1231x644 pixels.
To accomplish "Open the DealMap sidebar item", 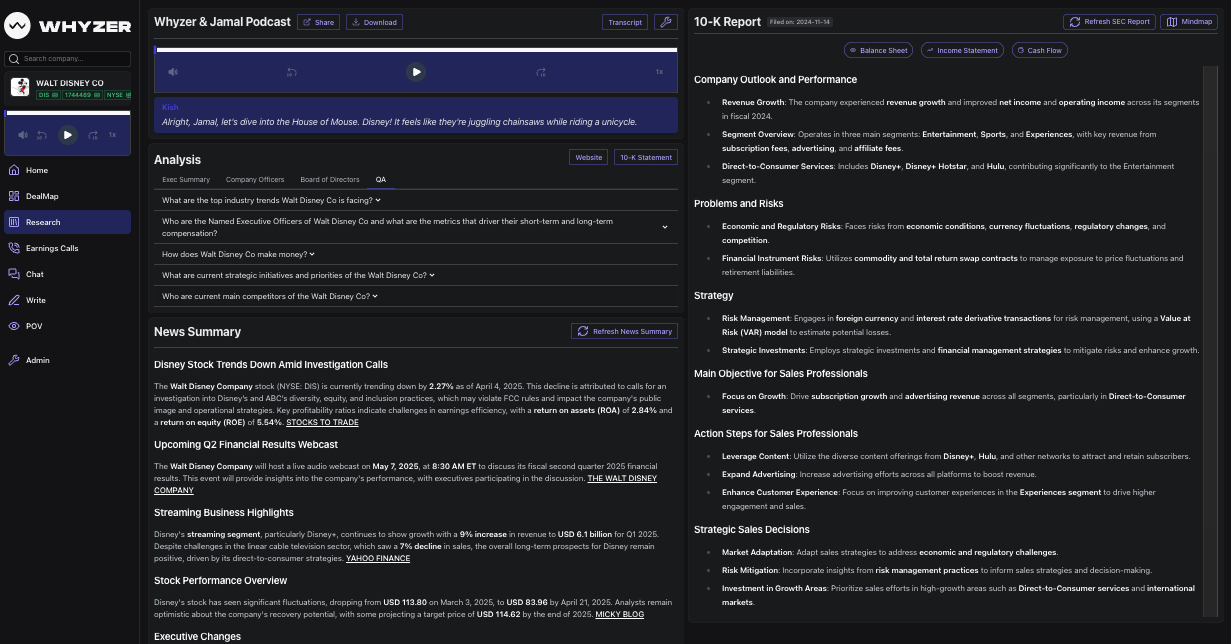I will (41, 196).
